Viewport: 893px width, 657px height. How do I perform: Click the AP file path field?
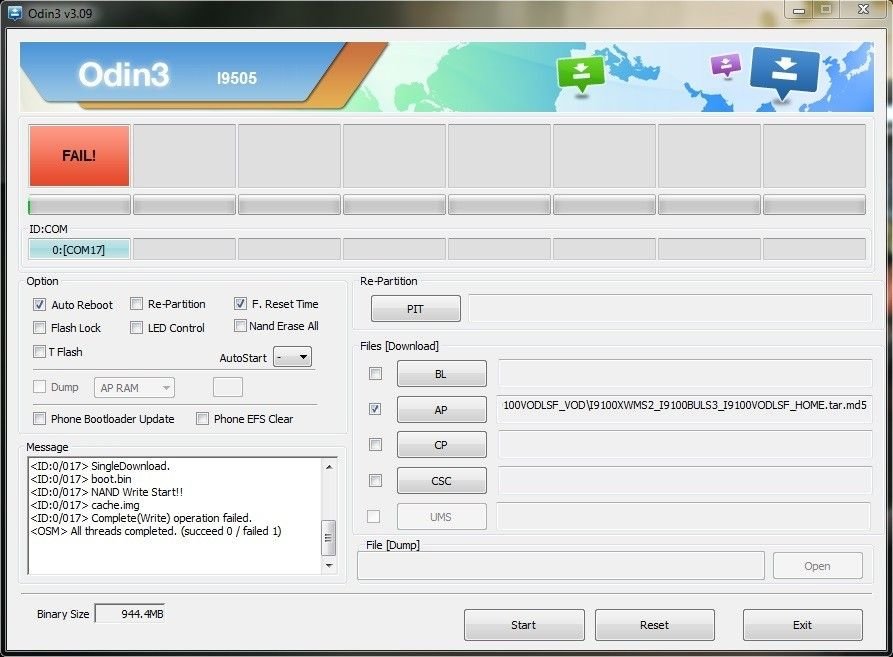[684, 409]
